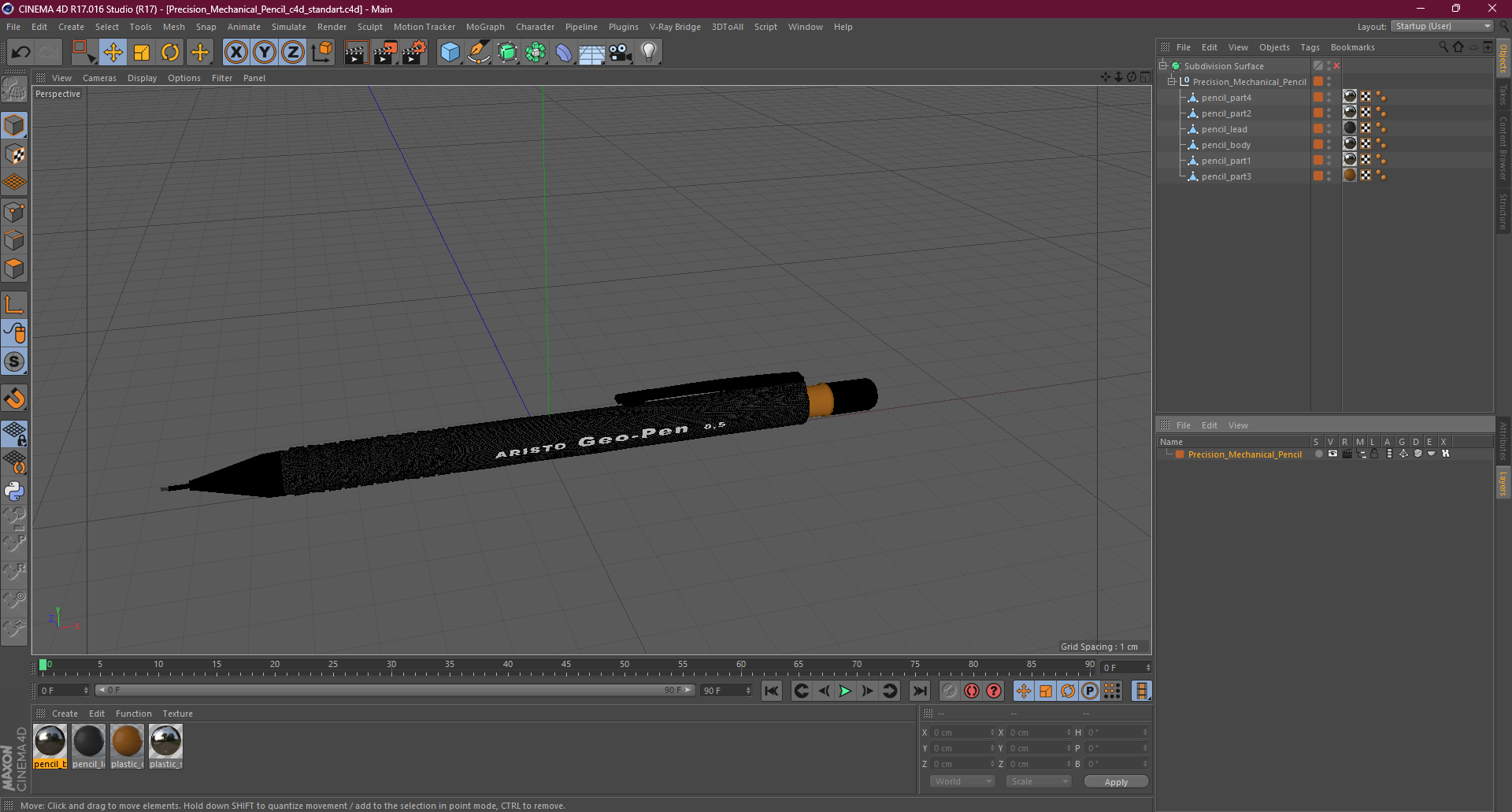Go to end of animation
This screenshot has width=1512, height=812.
(919, 691)
